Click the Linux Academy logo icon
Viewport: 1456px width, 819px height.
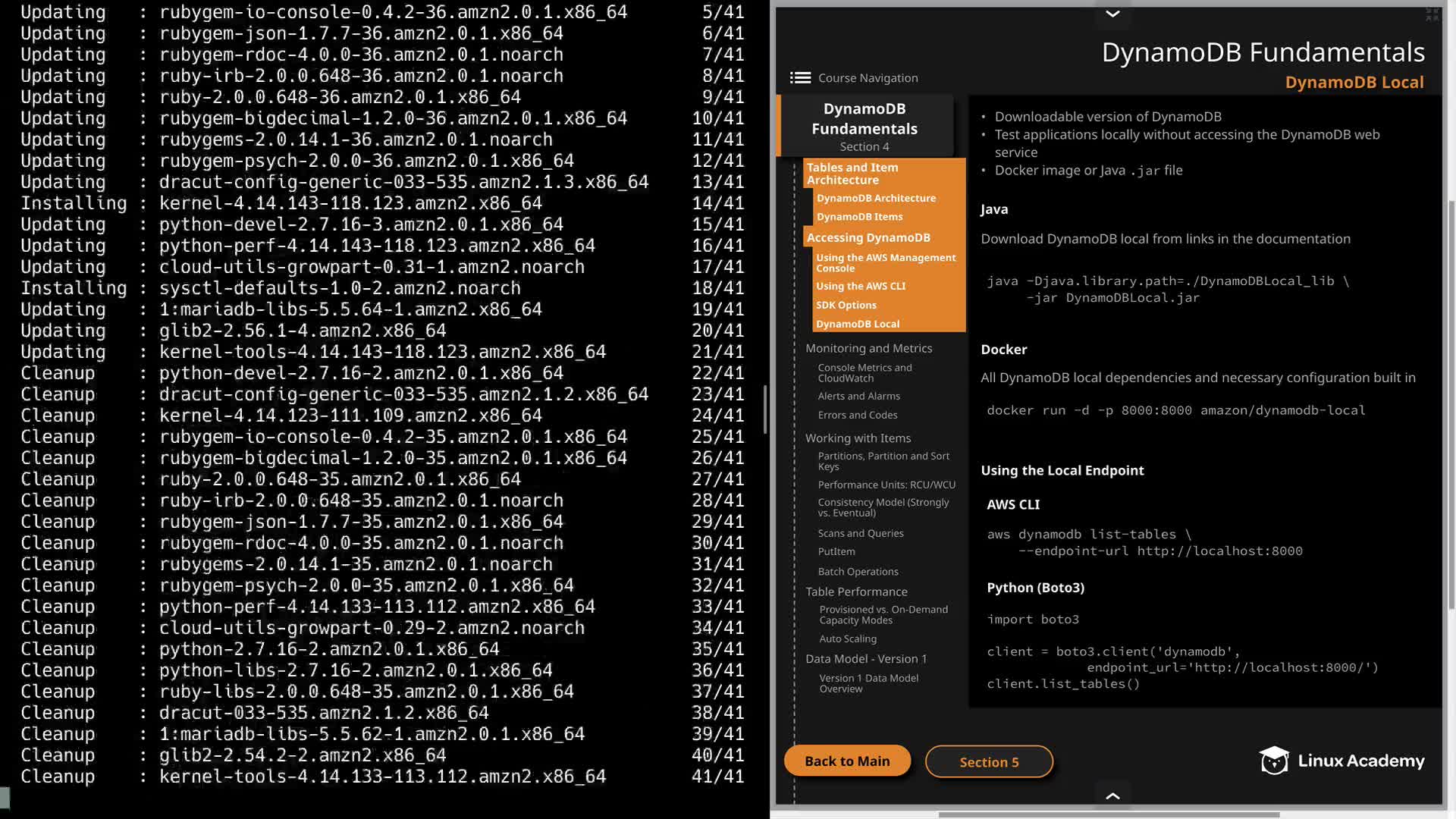[x=1274, y=761]
